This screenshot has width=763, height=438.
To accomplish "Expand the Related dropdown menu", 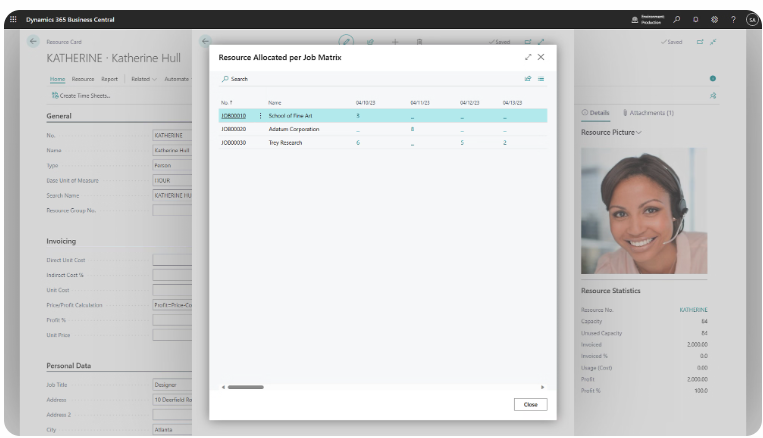I will 144,79.
